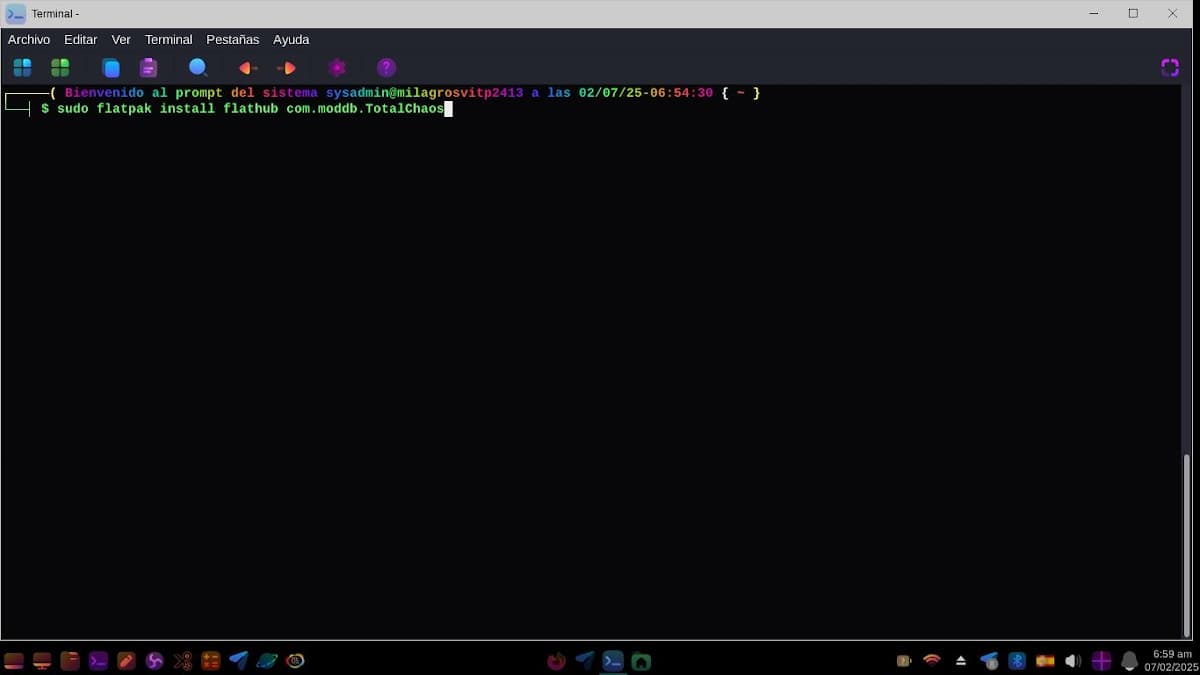This screenshot has height=675, width=1200.
Task: Switch to the green home folder window
Action: (641, 661)
